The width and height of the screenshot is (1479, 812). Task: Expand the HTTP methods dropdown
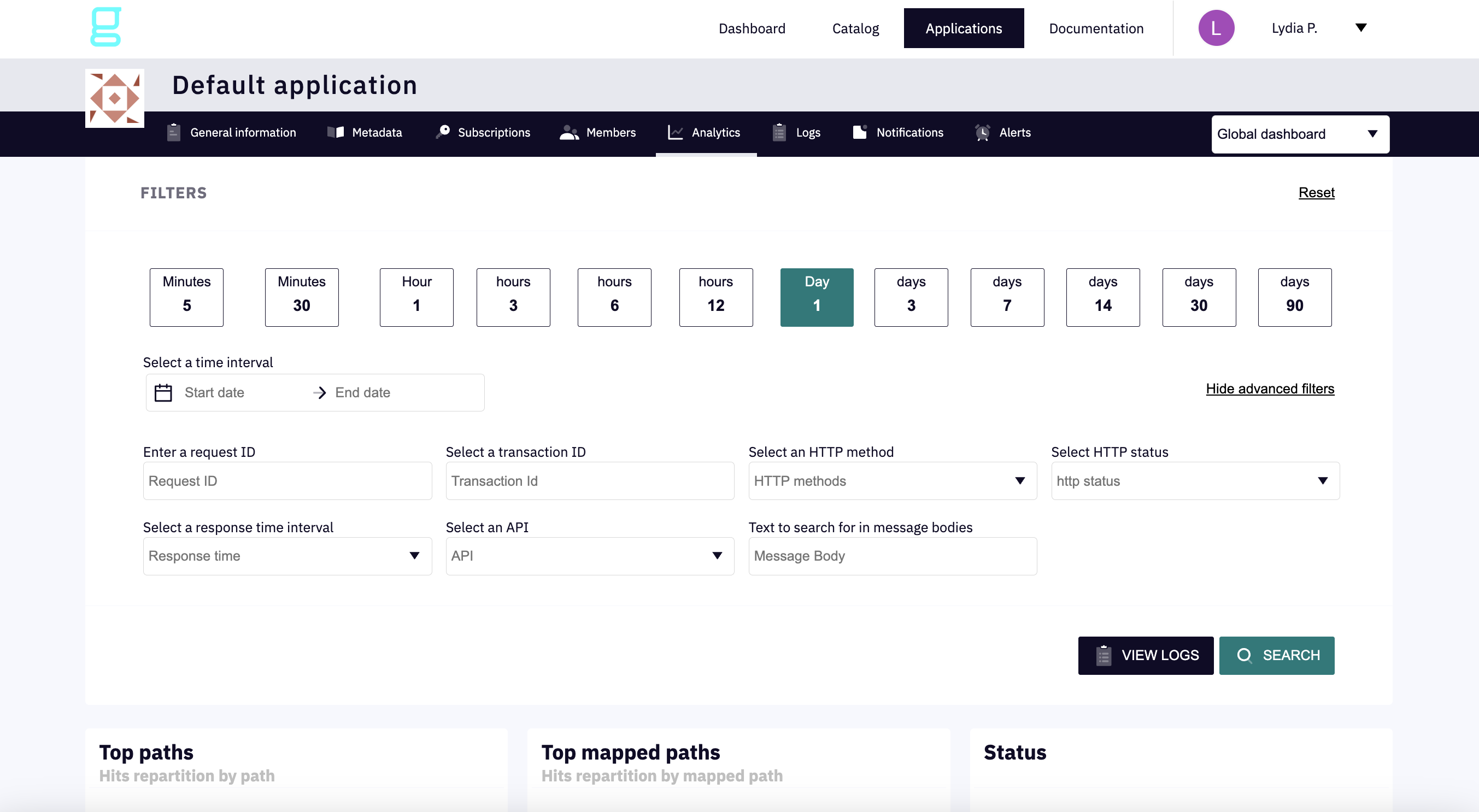tap(892, 481)
